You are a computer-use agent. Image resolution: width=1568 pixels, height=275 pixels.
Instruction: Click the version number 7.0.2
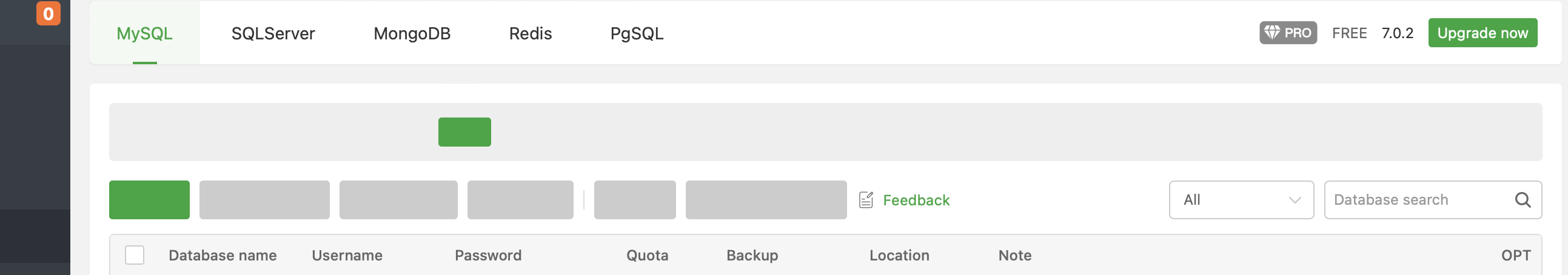[1397, 33]
